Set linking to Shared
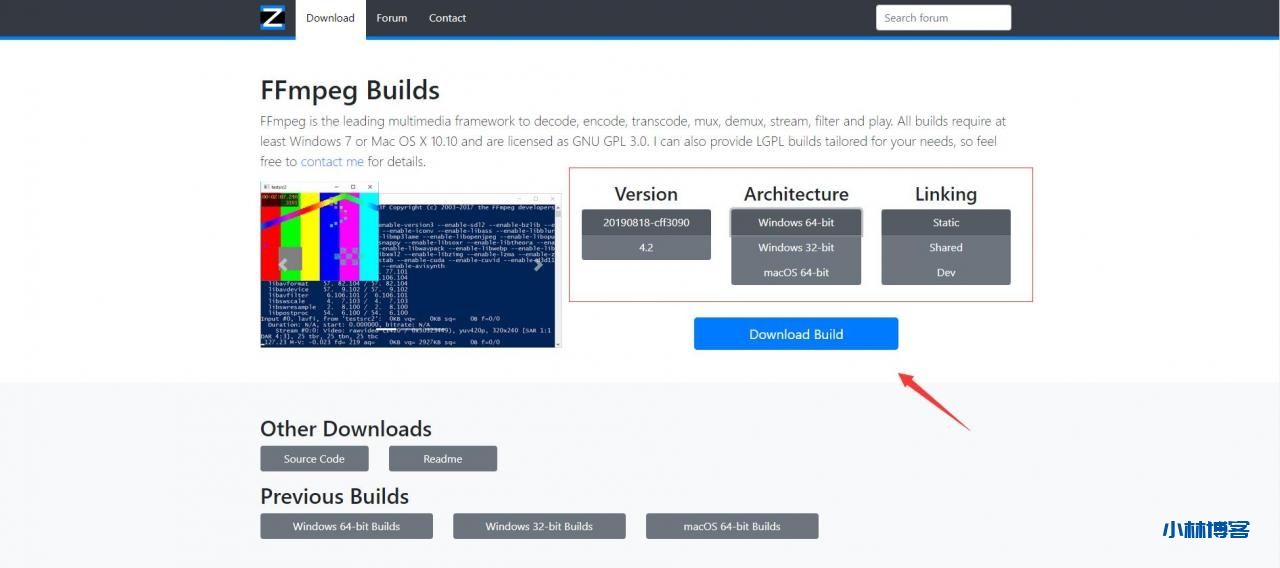The image size is (1280, 568). coord(946,247)
